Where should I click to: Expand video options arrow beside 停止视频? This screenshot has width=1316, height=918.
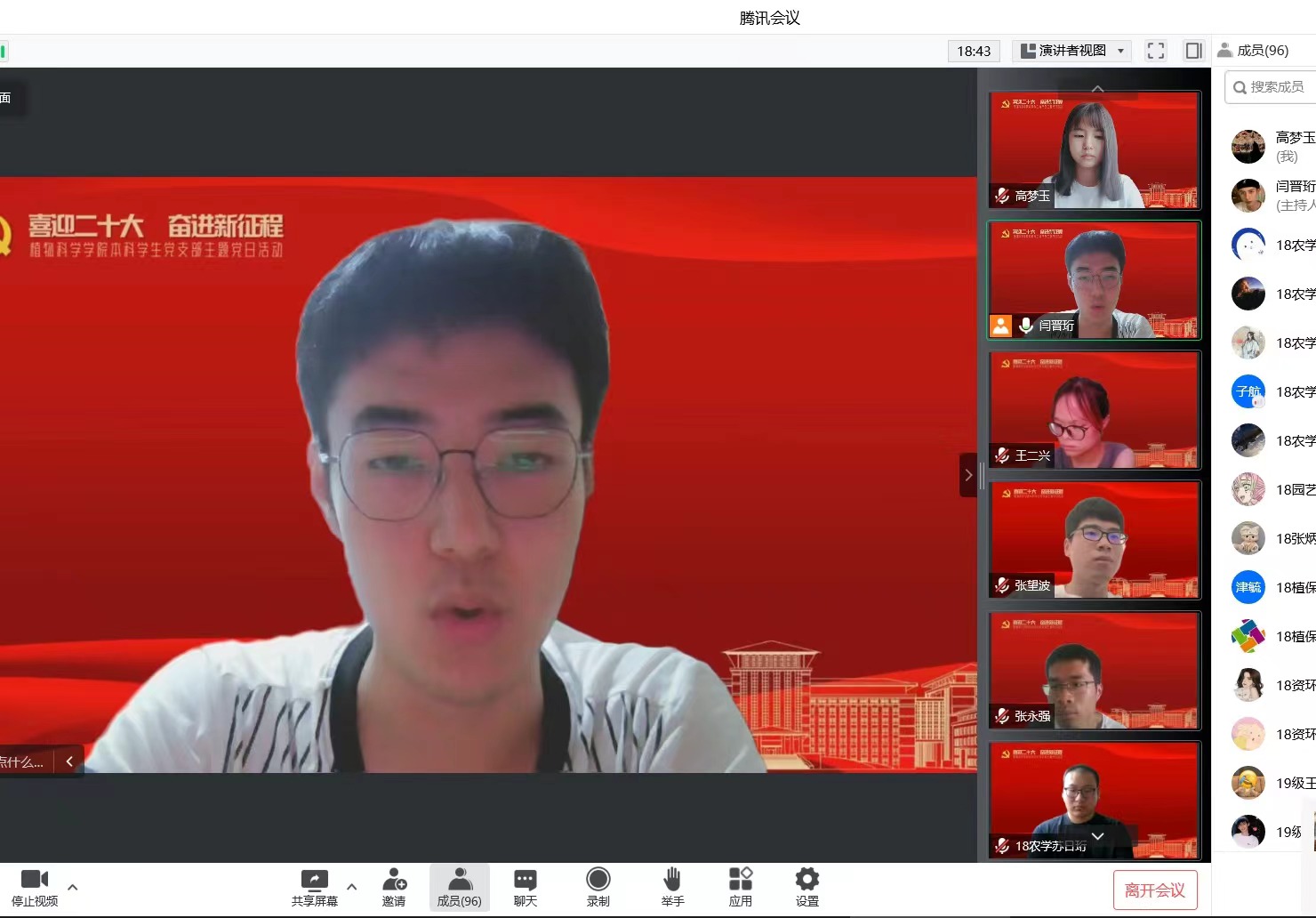click(x=73, y=887)
